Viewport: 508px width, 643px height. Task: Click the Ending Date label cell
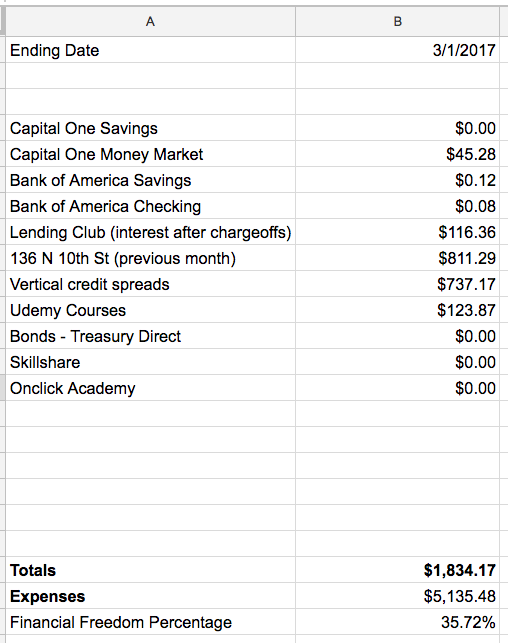pyautogui.click(x=150, y=50)
